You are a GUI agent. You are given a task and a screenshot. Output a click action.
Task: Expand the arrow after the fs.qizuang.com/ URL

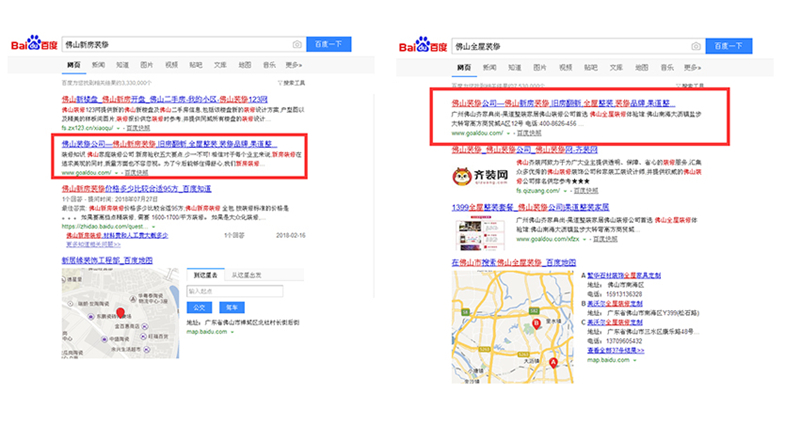point(565,191)
